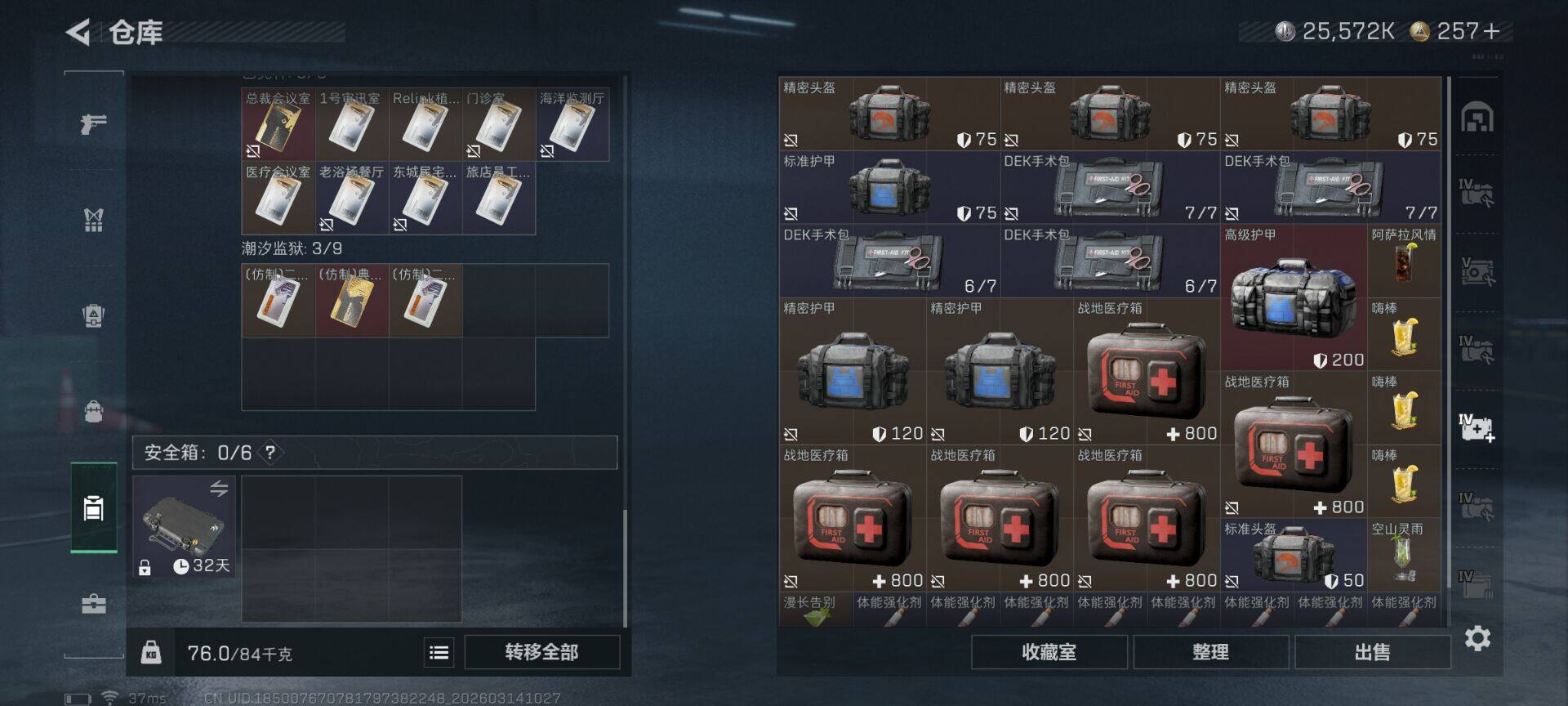Select the 空山灵雨 drink item
Screen dimensions: 1568x706
click(x=1405, y=556)
